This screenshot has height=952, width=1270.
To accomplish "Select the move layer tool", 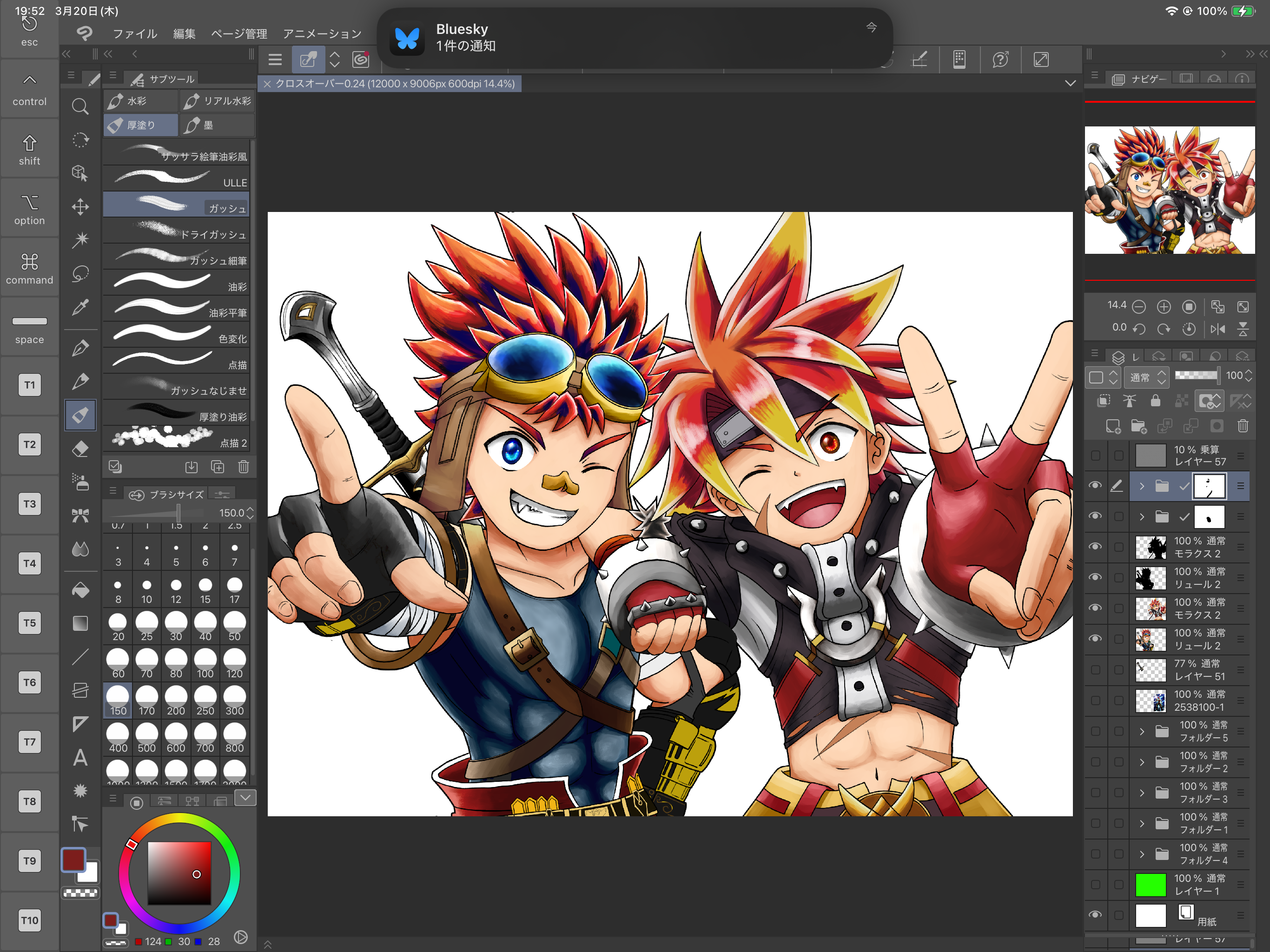I will [x=80, y=207].
